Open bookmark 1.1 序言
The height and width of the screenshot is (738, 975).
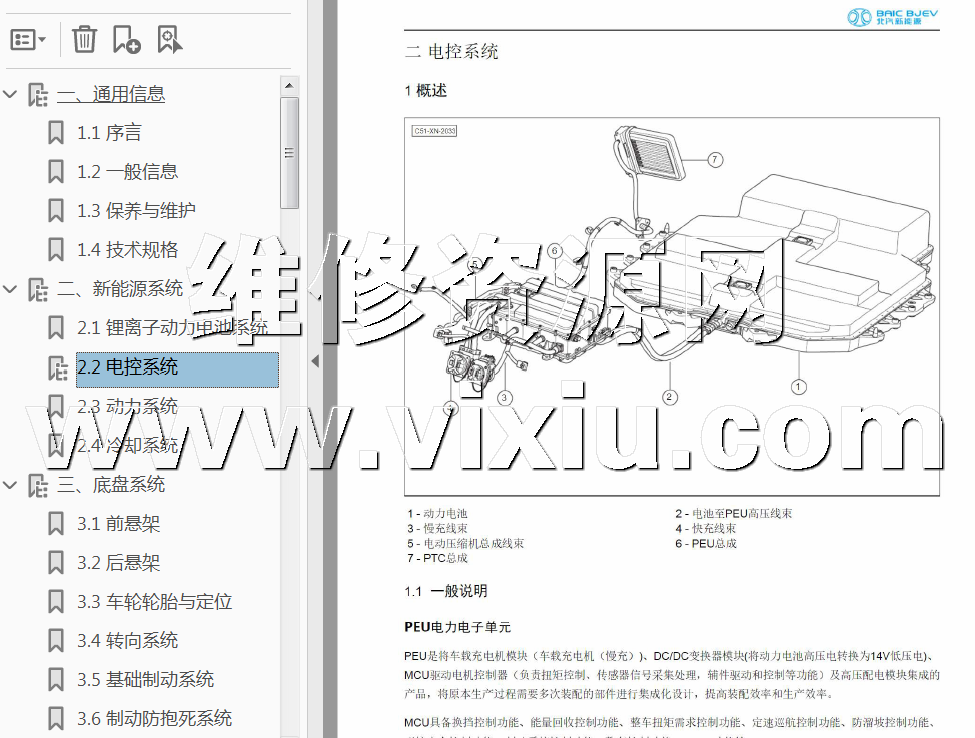109,133
